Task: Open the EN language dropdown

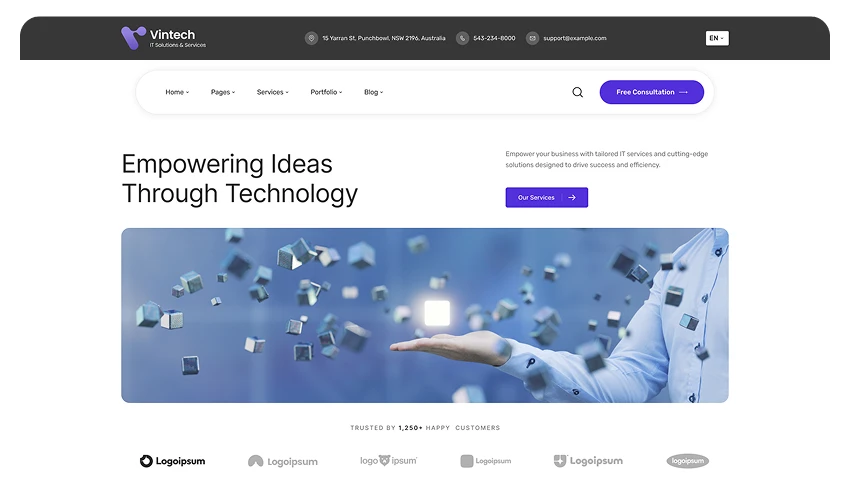Action: (717, 38)
